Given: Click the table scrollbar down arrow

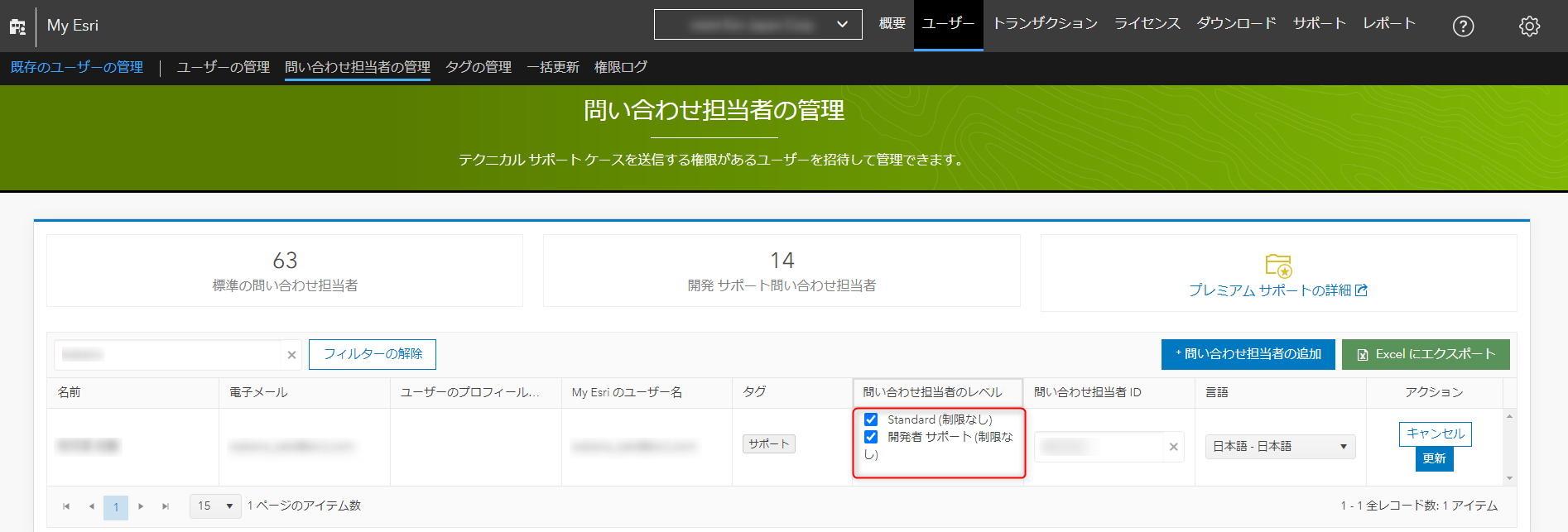Looking at the screenshot, I should tap(1509, 478).
